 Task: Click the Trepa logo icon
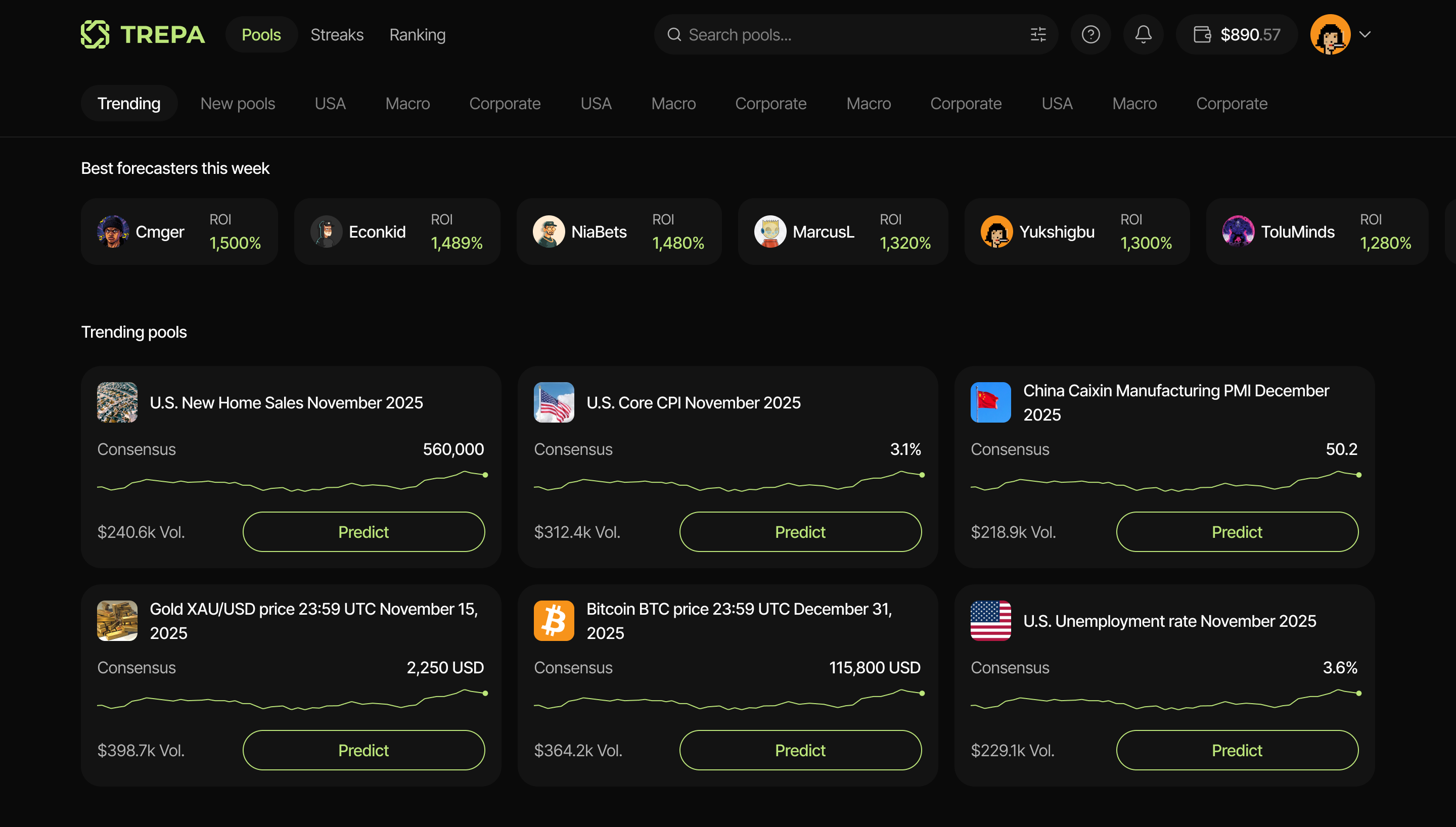pos(95,35)
